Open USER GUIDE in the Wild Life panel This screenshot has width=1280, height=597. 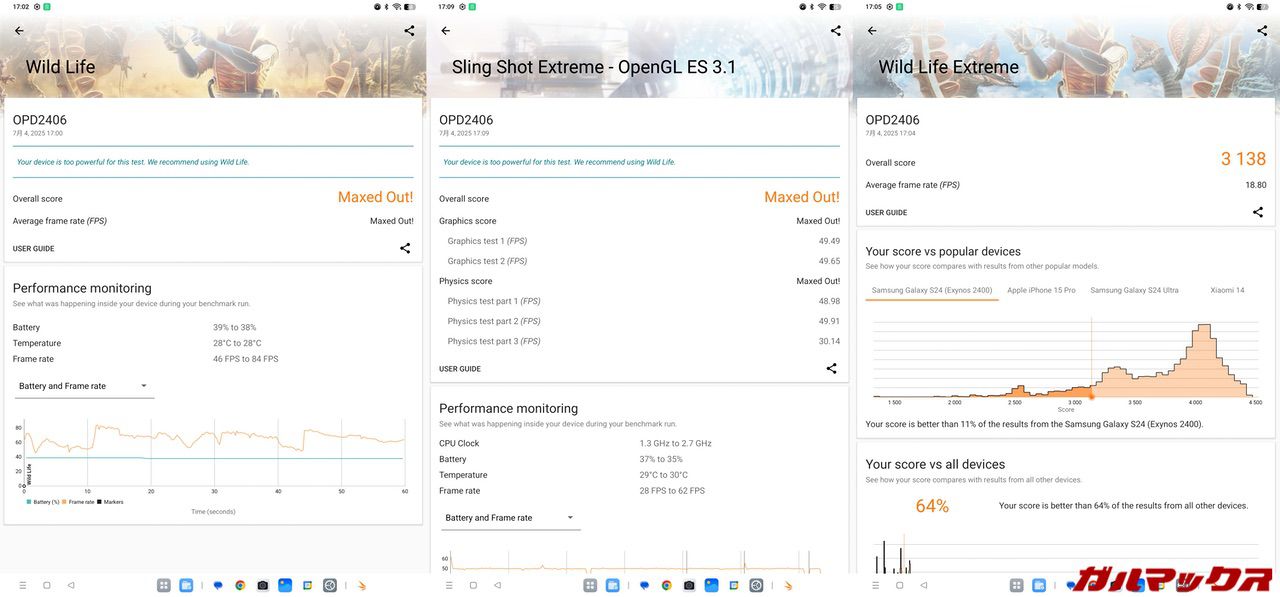point(34,249)
